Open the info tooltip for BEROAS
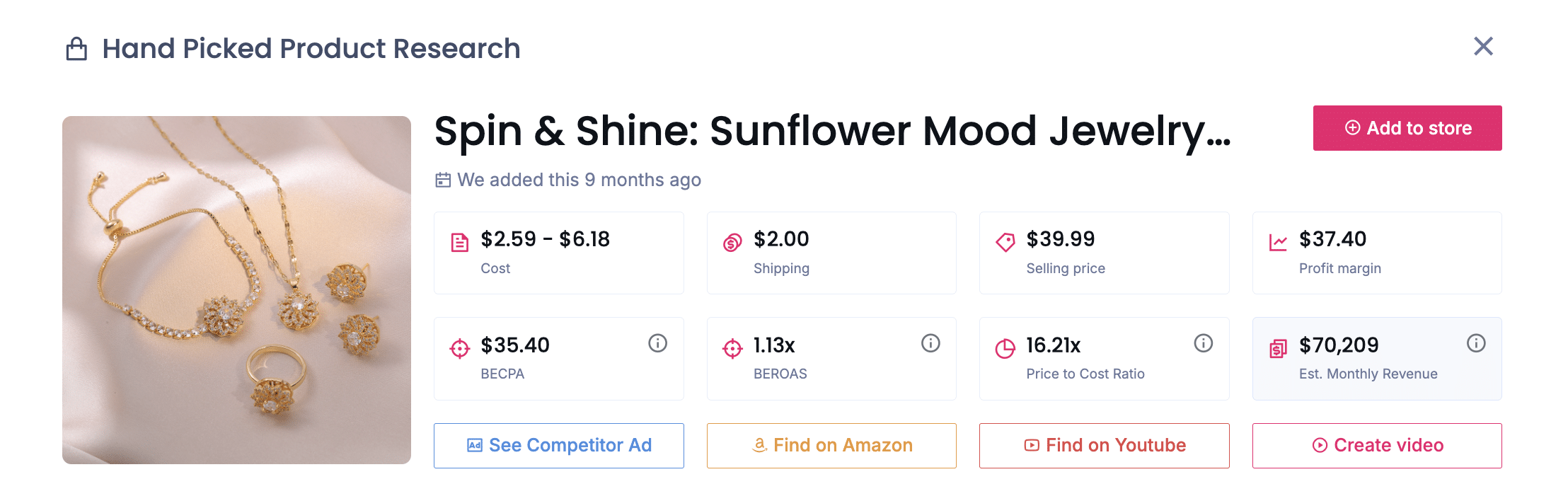Viewport: 1568px width, 484px height. (x=930, y=344)
